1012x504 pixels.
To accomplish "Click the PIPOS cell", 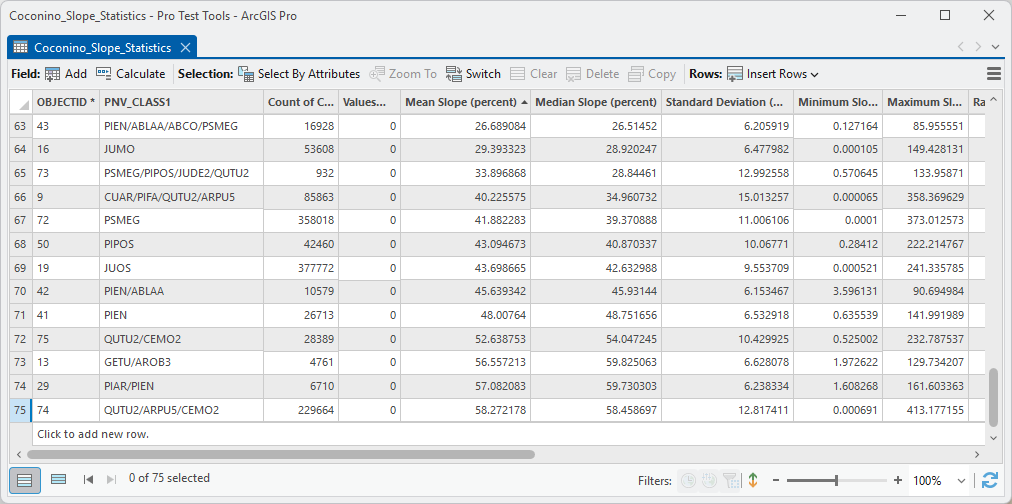I will click(181, 244).
